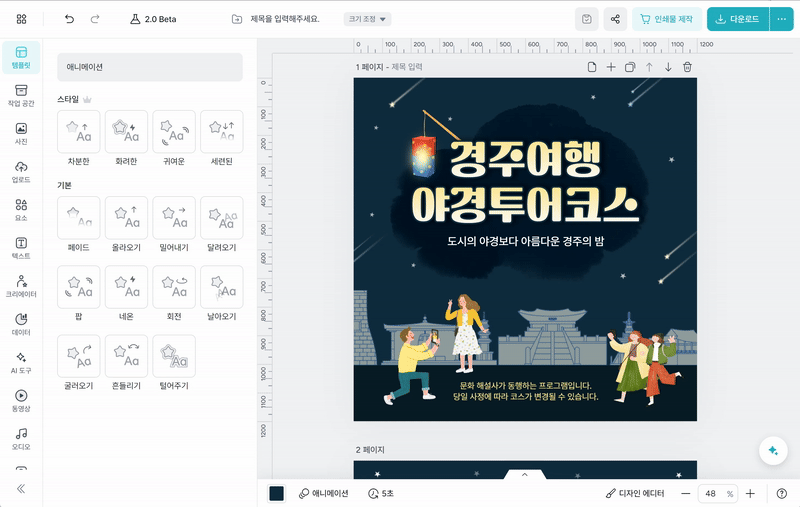Viewport: 800px width, 507px height.
Task: Move page 1 down
Action: (668, 67)
